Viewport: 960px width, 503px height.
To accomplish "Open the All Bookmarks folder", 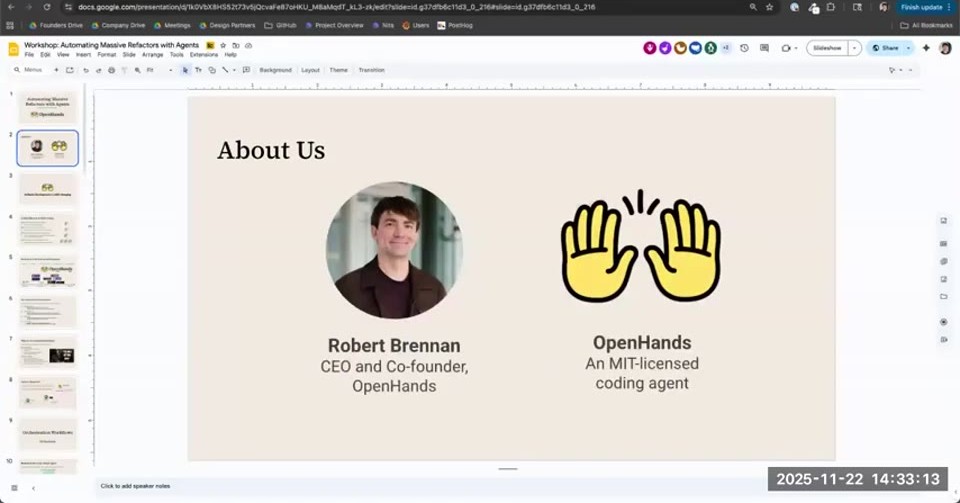I will point(926,26).
